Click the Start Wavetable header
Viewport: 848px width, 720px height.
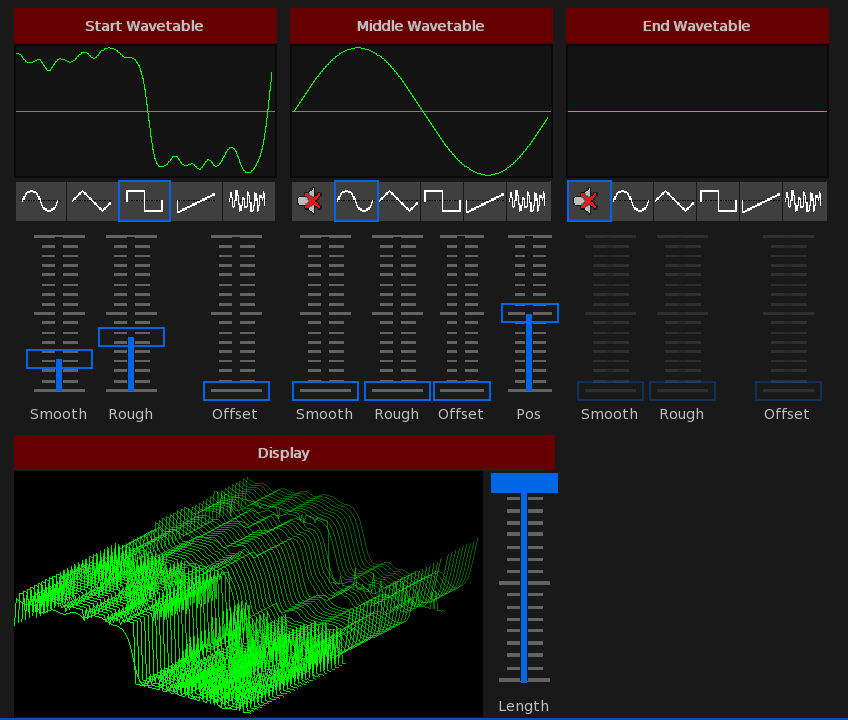point(145,26)
